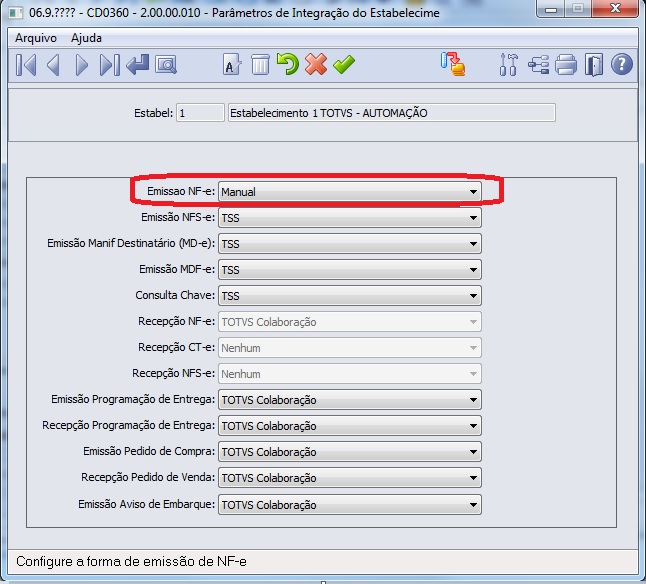This screenshot has width=646, height=584.
Task: Click the green undo arrow icon
Action: (288, 64)
